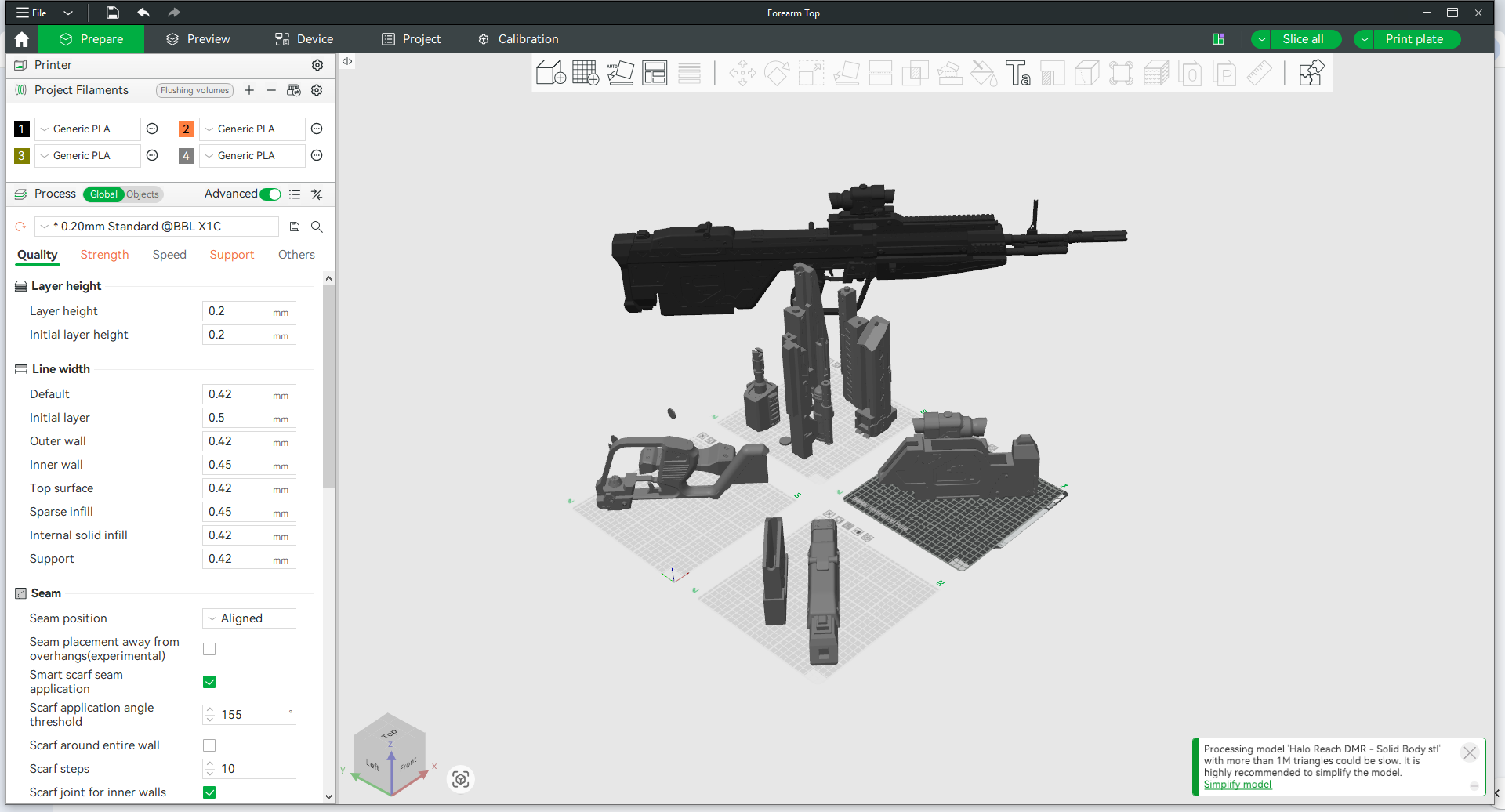Click the plate type icon beside Slice all
Image resolution: width=1505 pixels, height=812 pixels.
pos(1218,39)
